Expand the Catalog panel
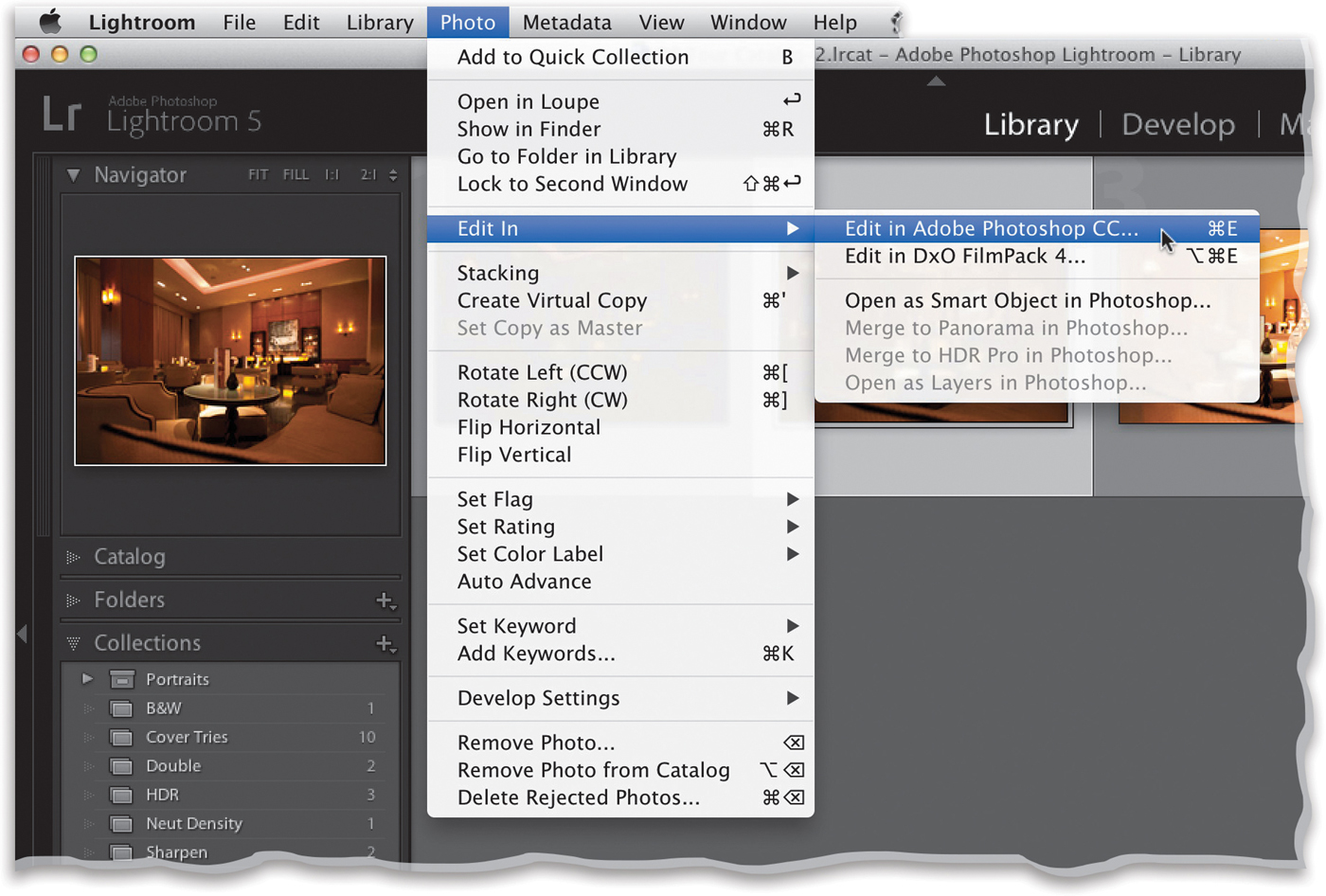The height and width of the screenshot is (896, 1326). tap(73, 557)
